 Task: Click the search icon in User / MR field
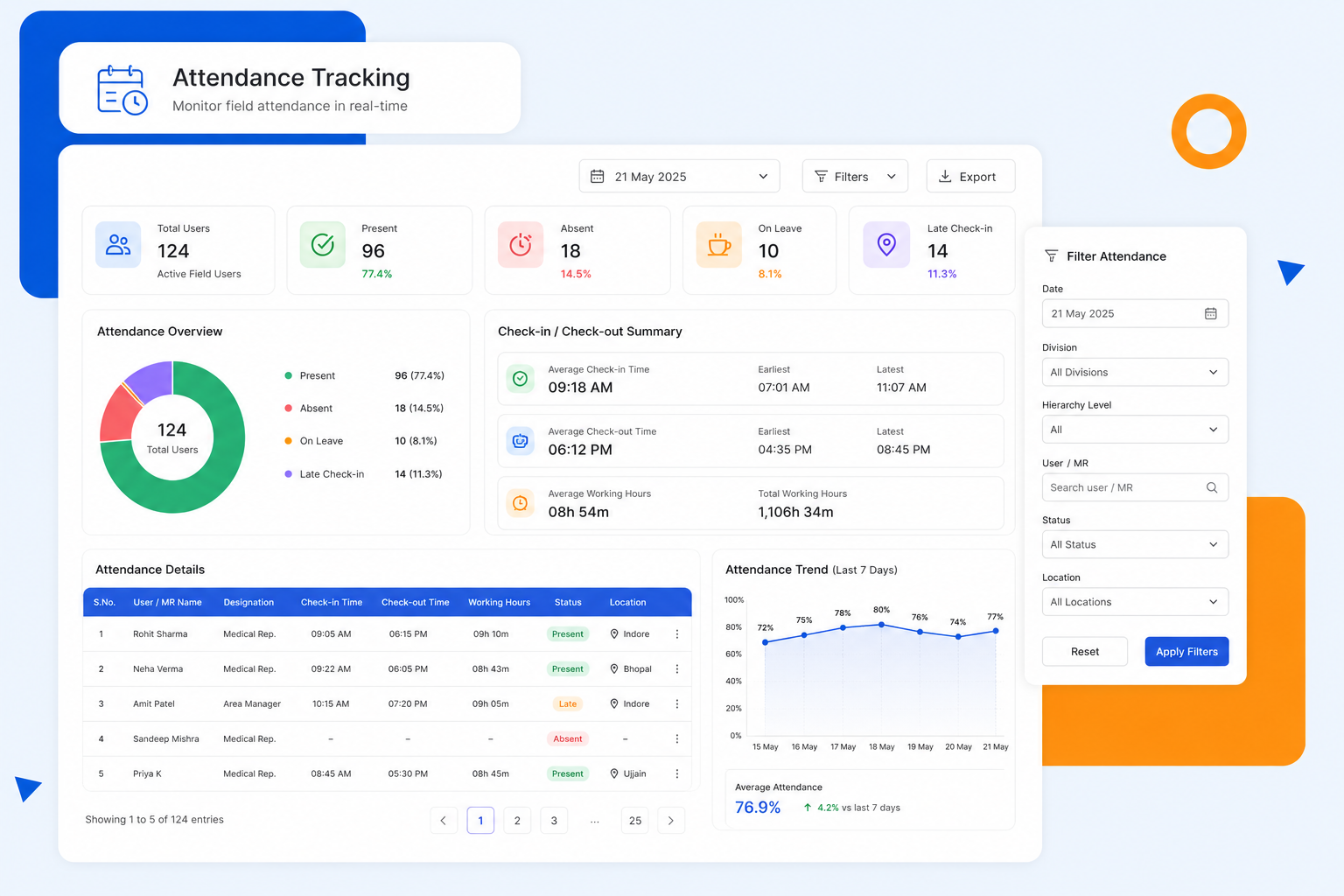point(1212,487)
